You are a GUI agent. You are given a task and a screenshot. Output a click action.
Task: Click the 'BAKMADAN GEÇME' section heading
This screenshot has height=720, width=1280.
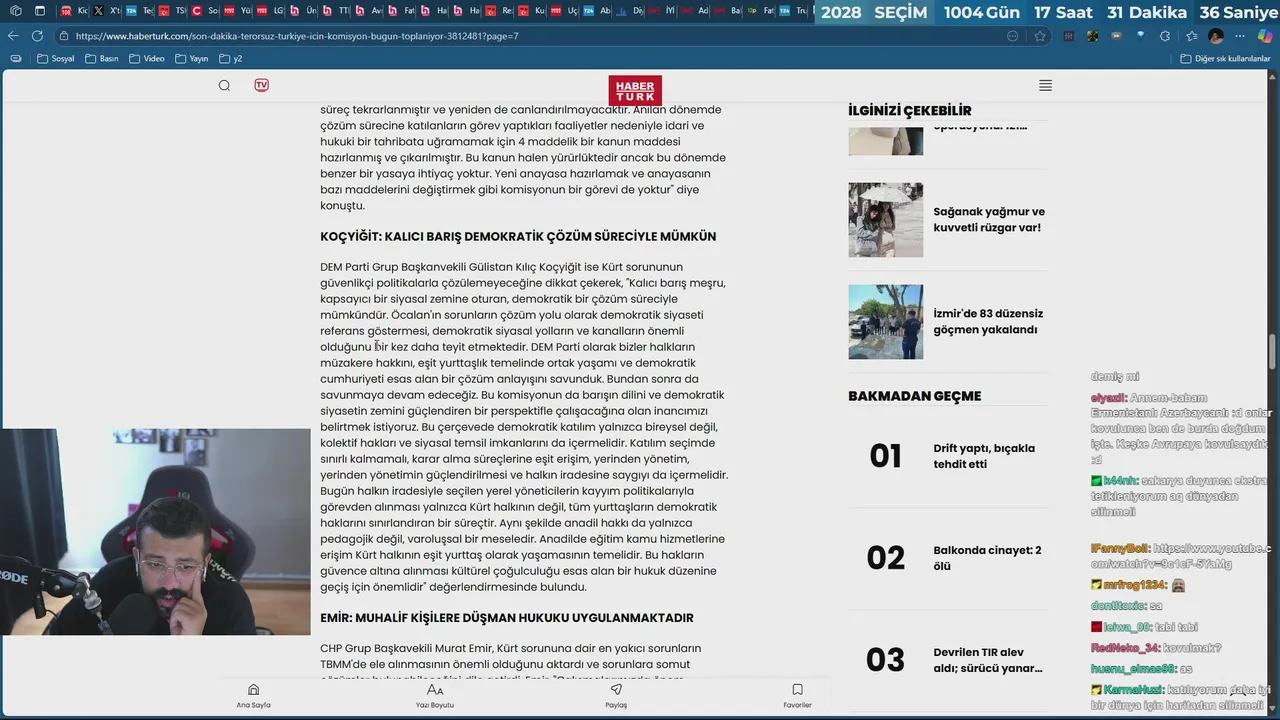[x=914, y=396]
